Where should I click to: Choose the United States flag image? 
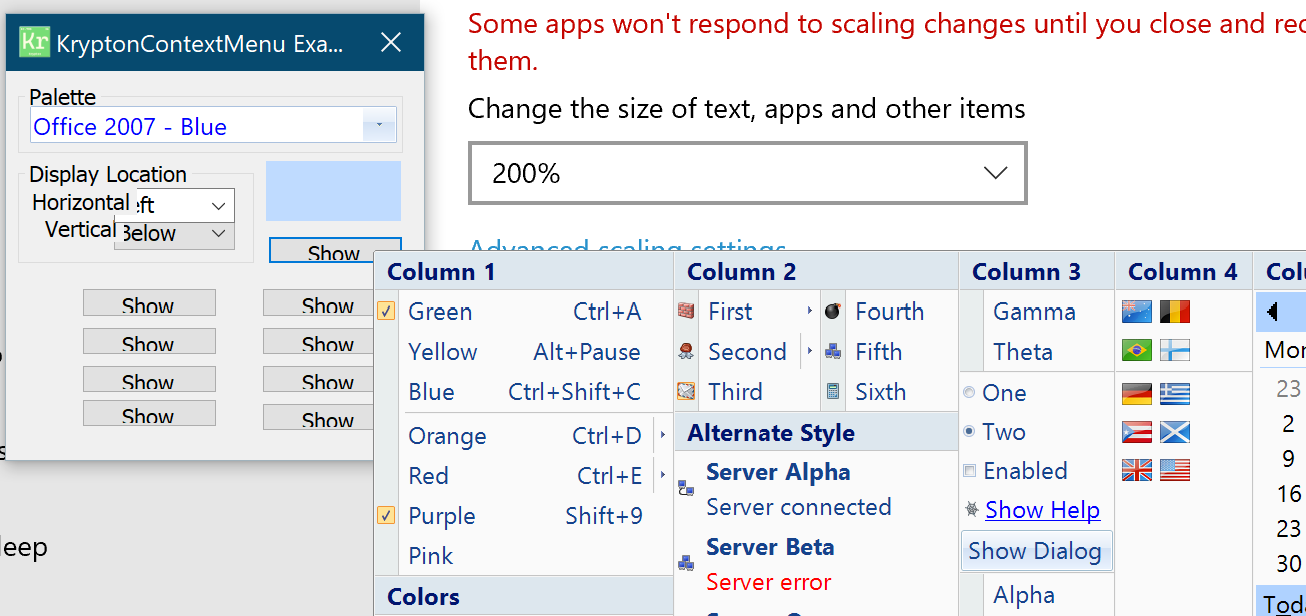(x=1175, y=470)
